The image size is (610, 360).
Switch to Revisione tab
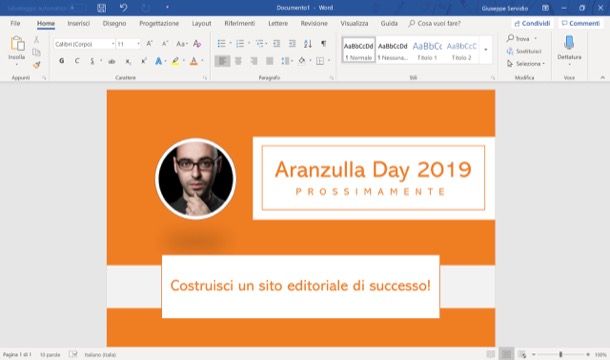(x=314, y=23)
